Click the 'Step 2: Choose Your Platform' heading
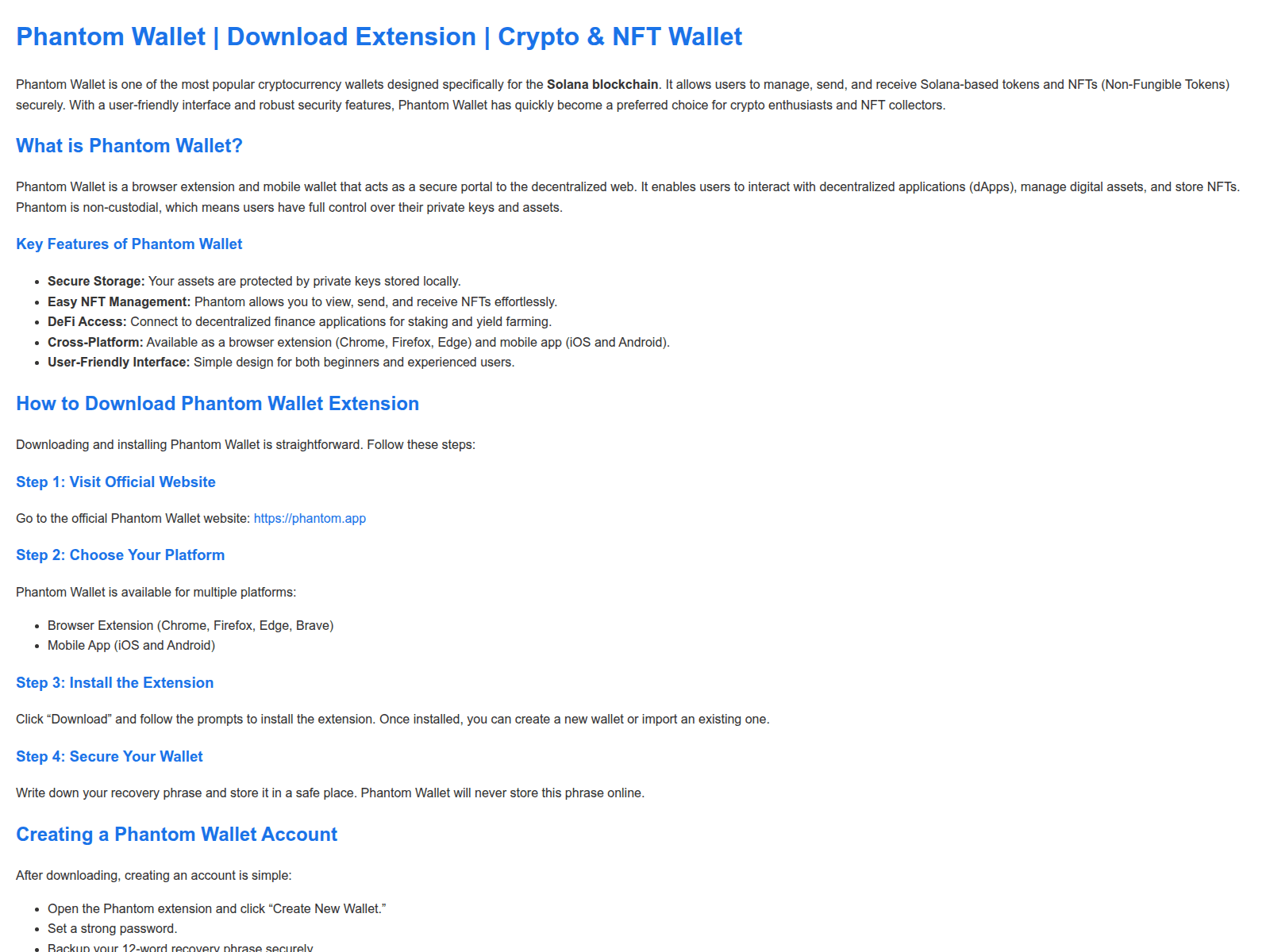The width and height of the screenshot is (1270, 952). (x=120, y=555)
